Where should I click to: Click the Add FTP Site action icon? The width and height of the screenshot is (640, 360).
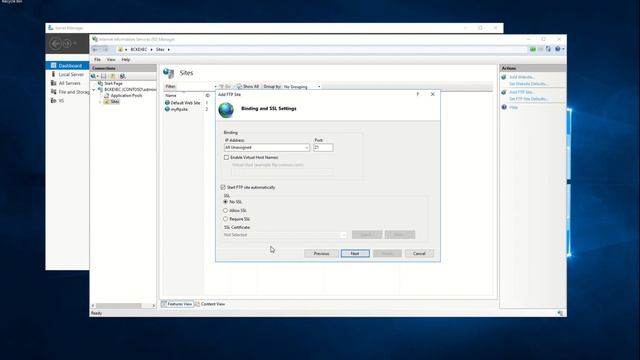(x=504, y=92)
